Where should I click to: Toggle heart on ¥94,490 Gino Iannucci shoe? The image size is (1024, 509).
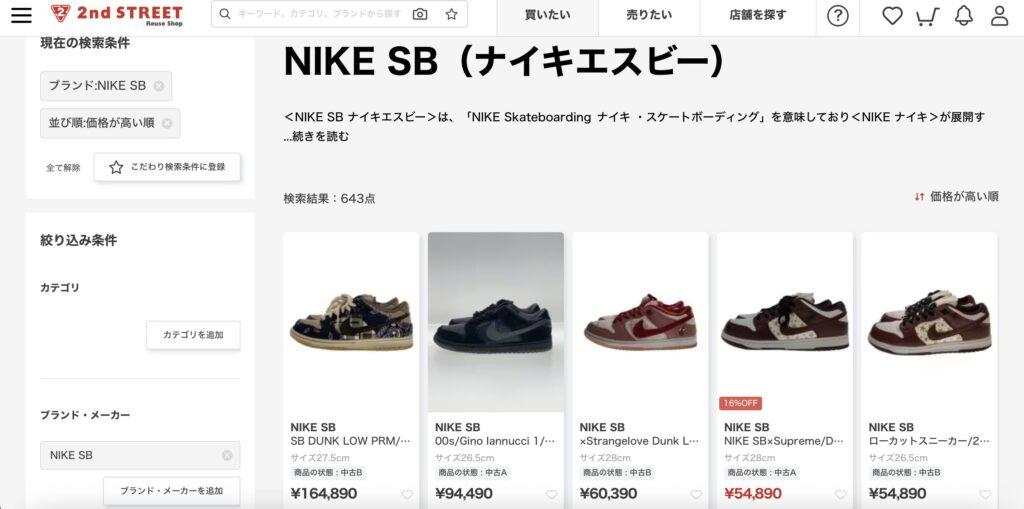552,495
